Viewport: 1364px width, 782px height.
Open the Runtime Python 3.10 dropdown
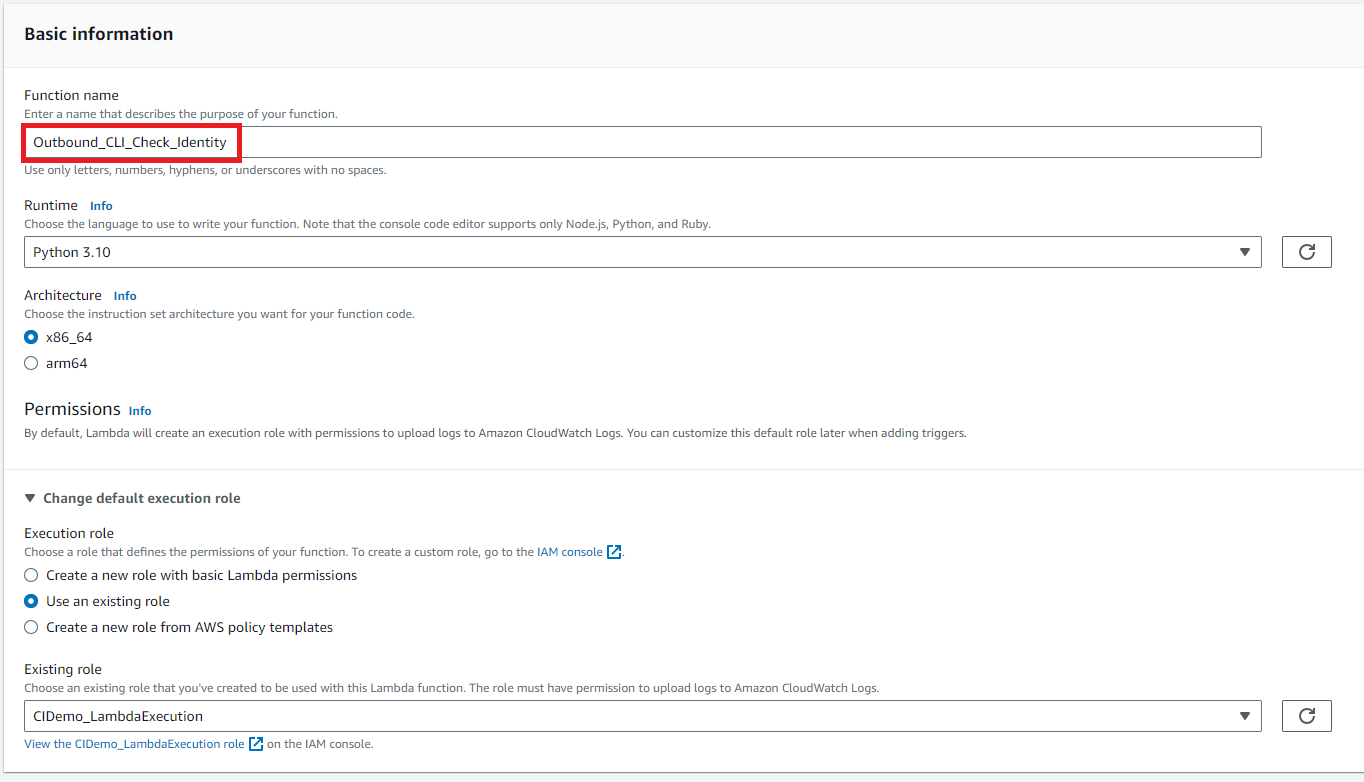click(x=643, y=252)
